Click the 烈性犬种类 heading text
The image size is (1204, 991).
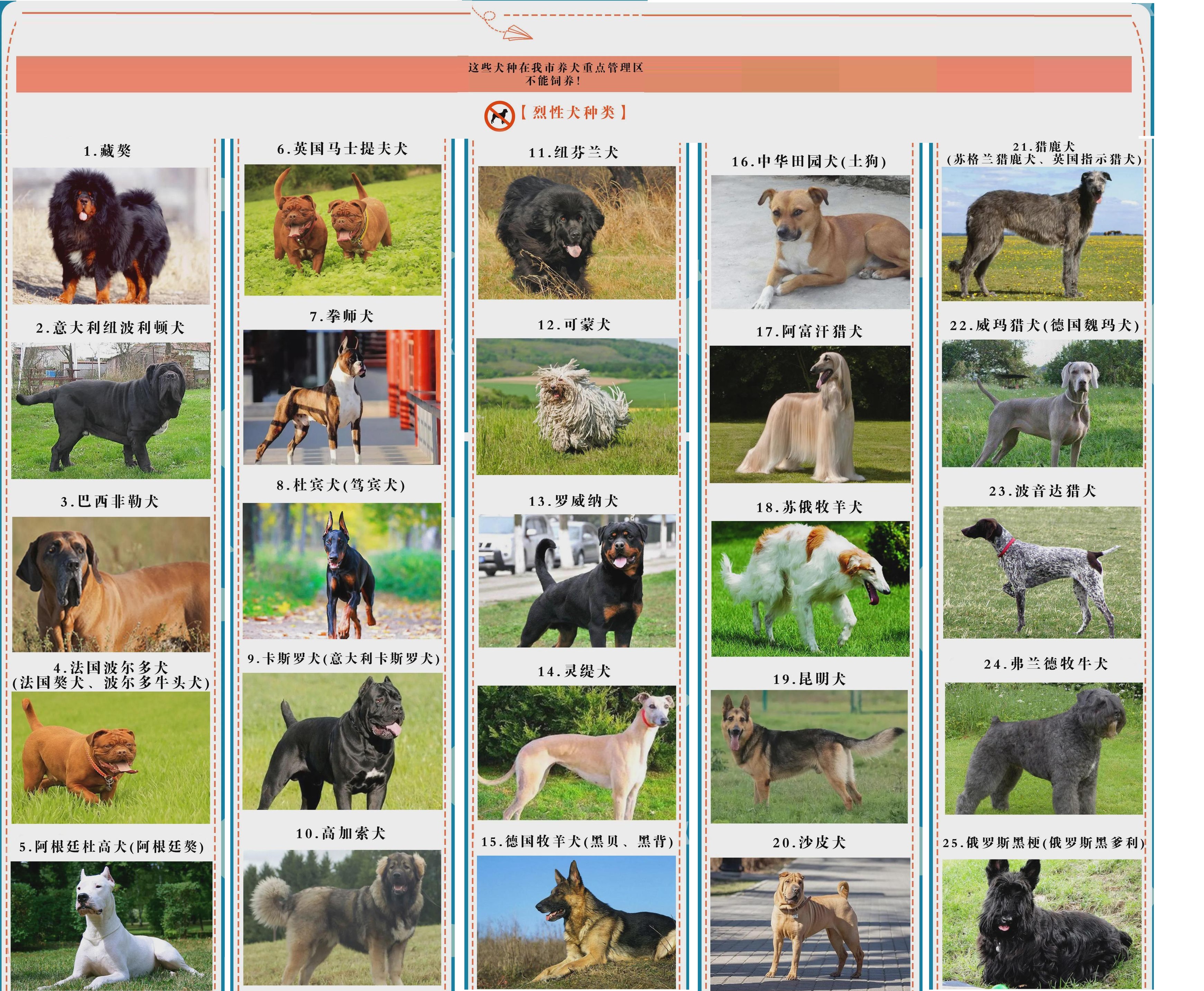[573, 112]
